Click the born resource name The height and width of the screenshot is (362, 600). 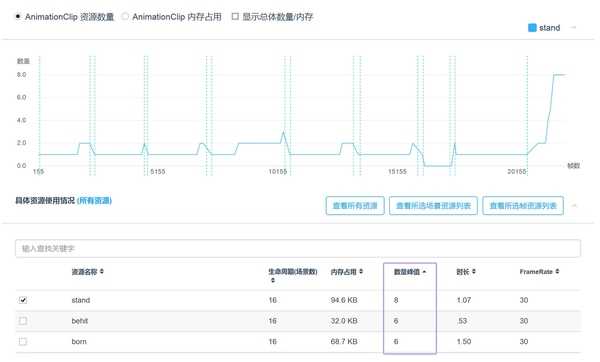point(79,341)
